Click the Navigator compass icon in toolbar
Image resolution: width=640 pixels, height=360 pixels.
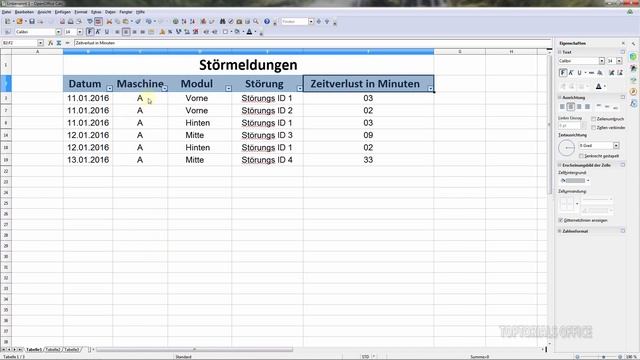[231, 21]
